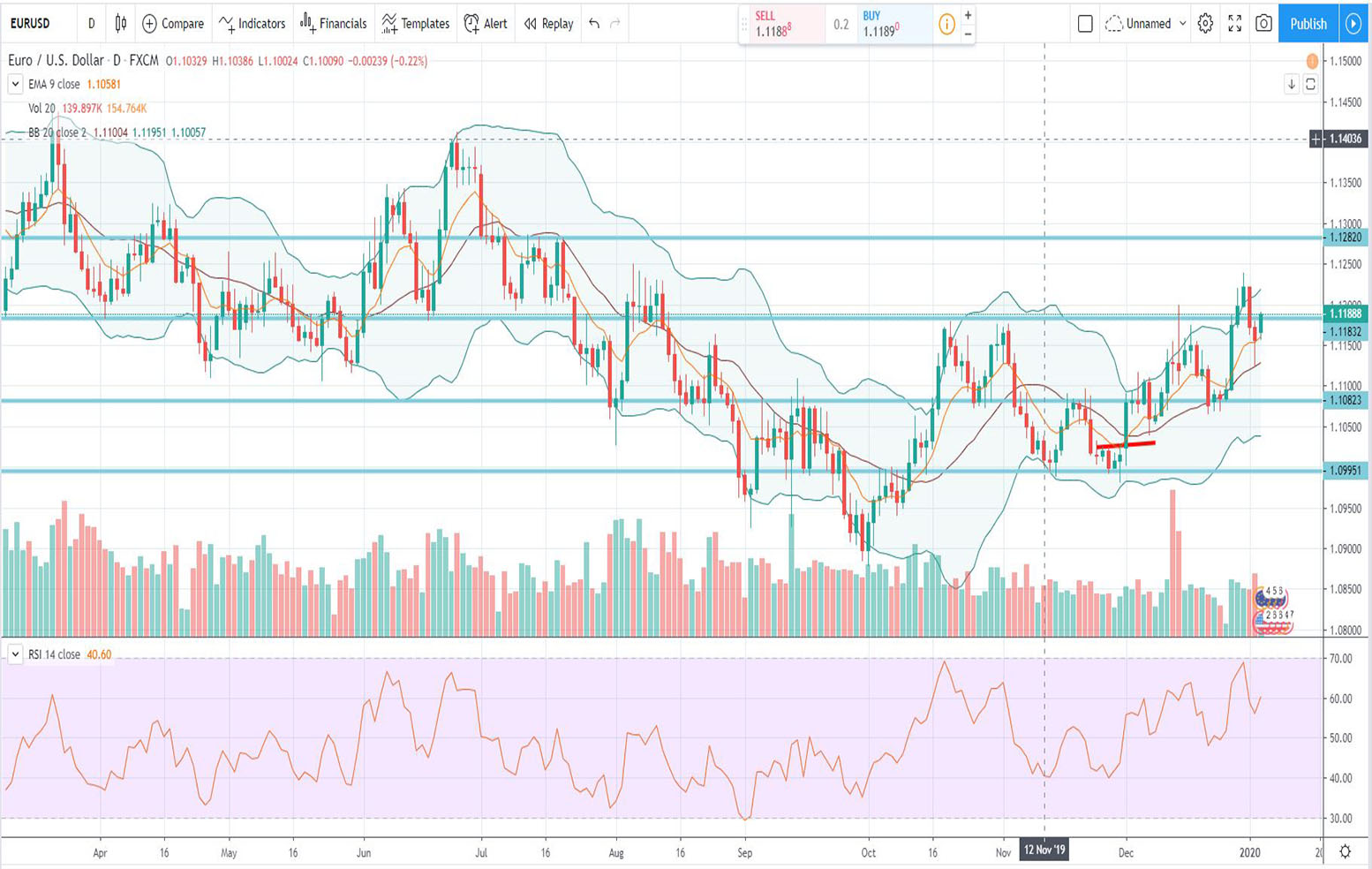Open the Unnamed layout dropdown
The image size is (1372, 869).
coord(1146,24)
